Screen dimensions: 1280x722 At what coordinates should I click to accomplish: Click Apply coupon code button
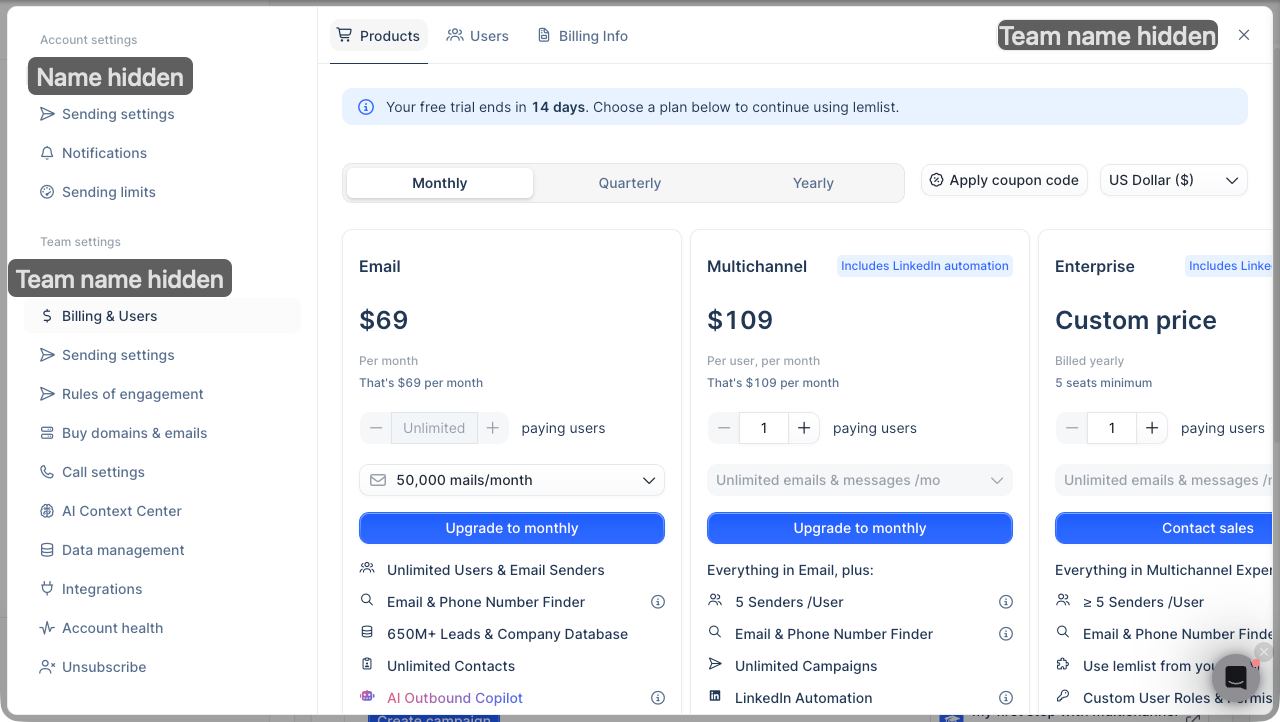[x=1004, y=180]
